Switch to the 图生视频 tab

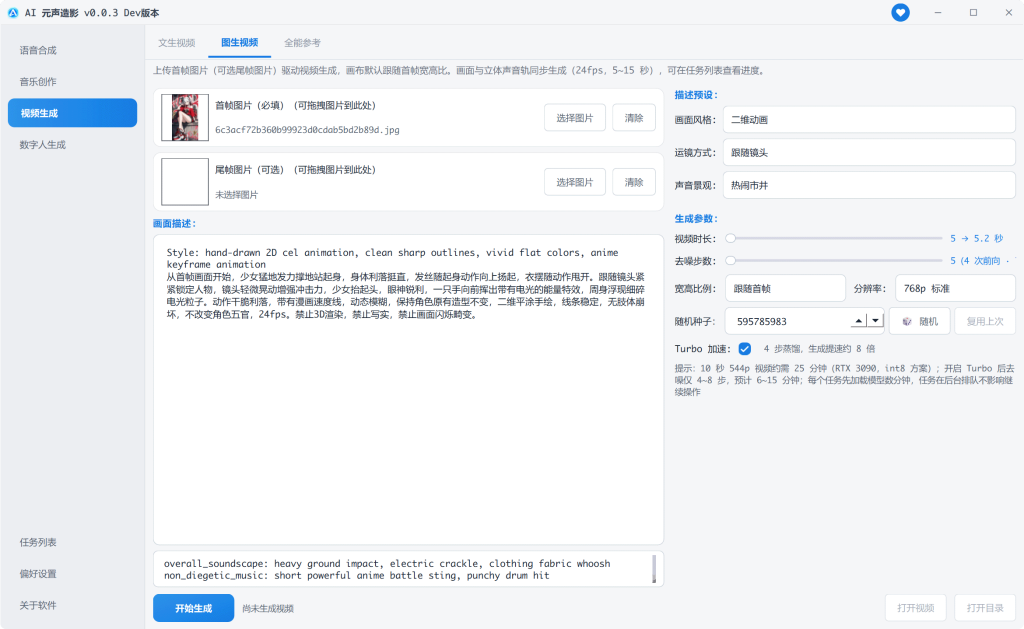240,42
